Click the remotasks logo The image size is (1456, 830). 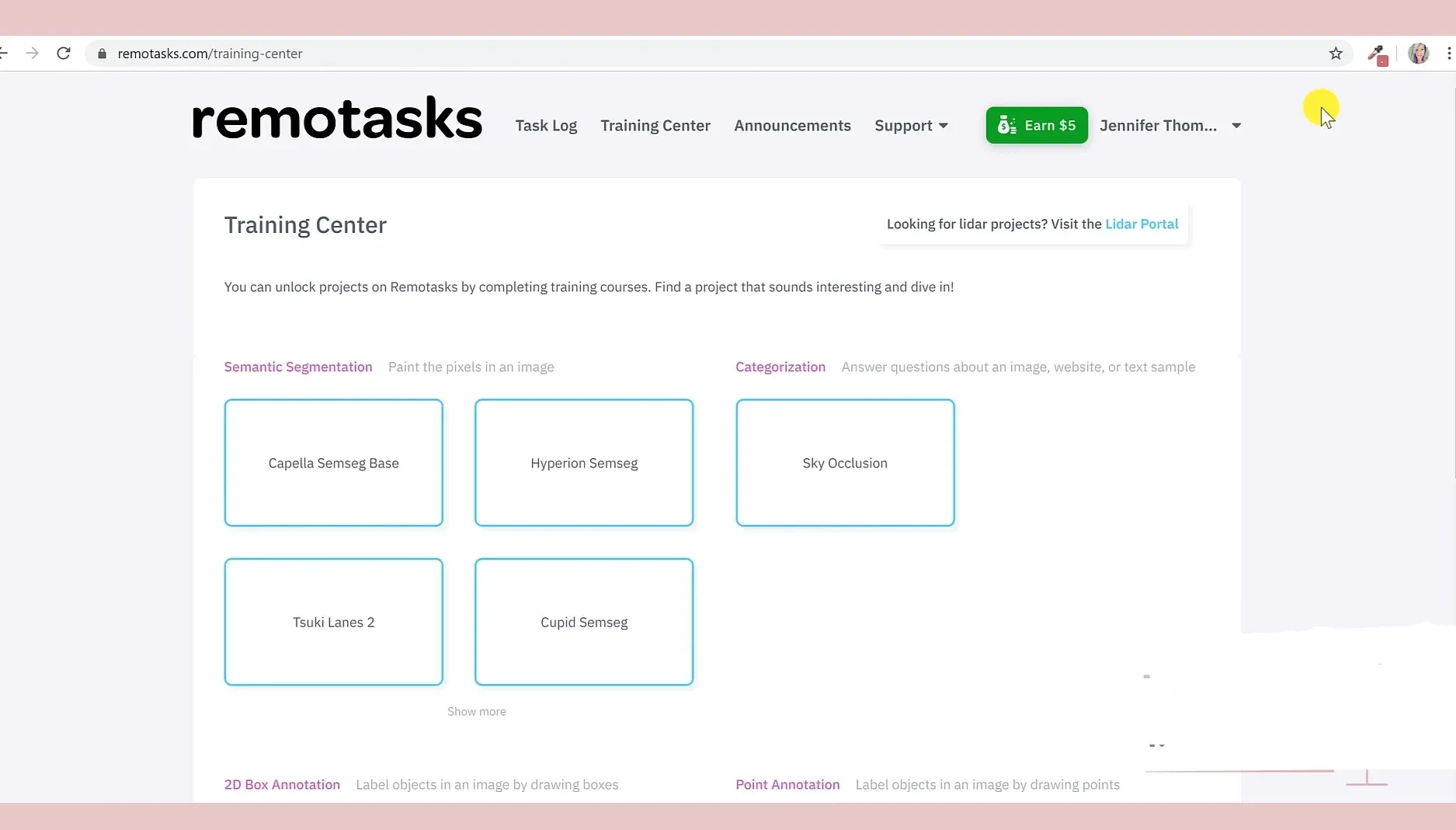pyautogui.click(x=337, y=119)
